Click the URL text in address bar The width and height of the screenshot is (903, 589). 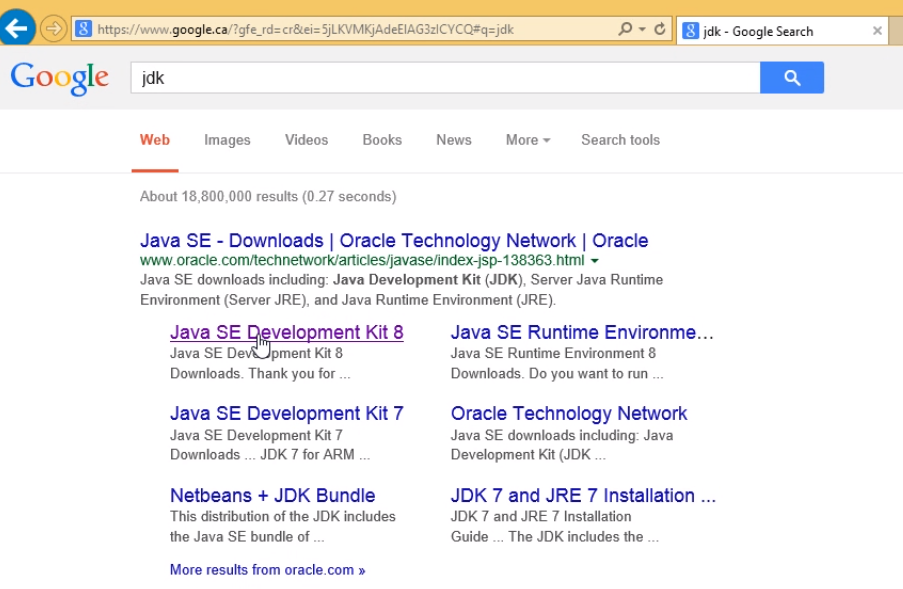point(305,29)
